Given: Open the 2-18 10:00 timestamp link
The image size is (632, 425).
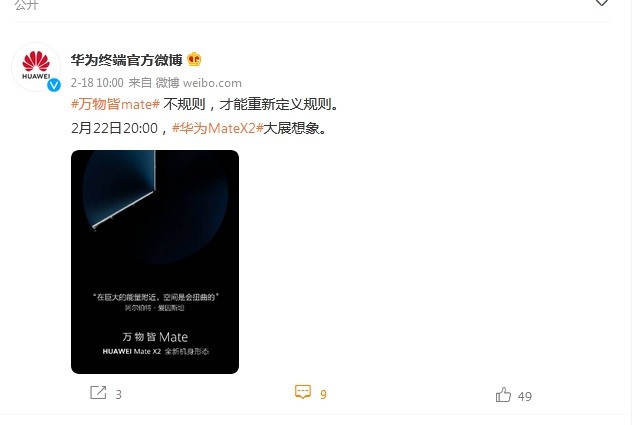Looking at the screenshot, I should pos(97,83).
